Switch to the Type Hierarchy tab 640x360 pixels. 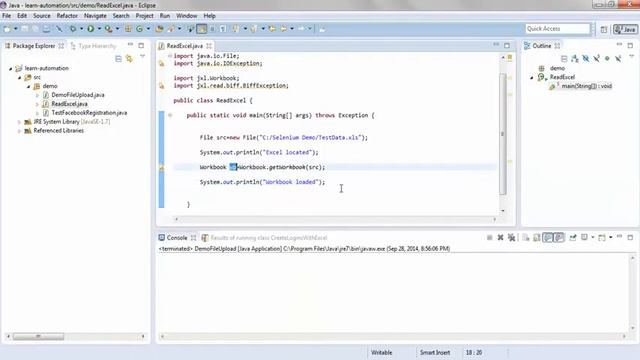(x=94, y=46)
